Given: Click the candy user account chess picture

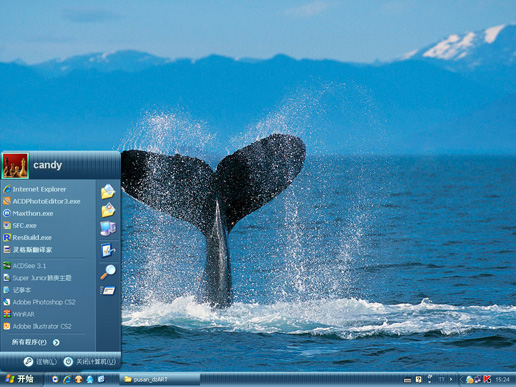Looking at the screenshot, I should coord(15,166).
